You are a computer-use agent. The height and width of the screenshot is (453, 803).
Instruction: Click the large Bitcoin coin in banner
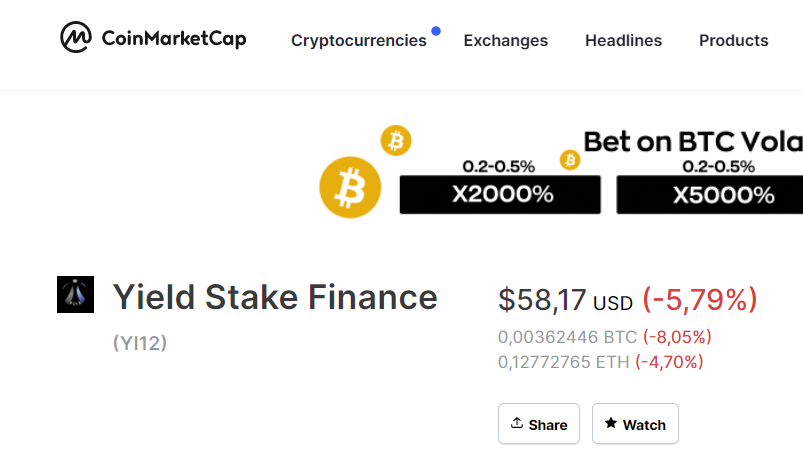pos(350,187)
